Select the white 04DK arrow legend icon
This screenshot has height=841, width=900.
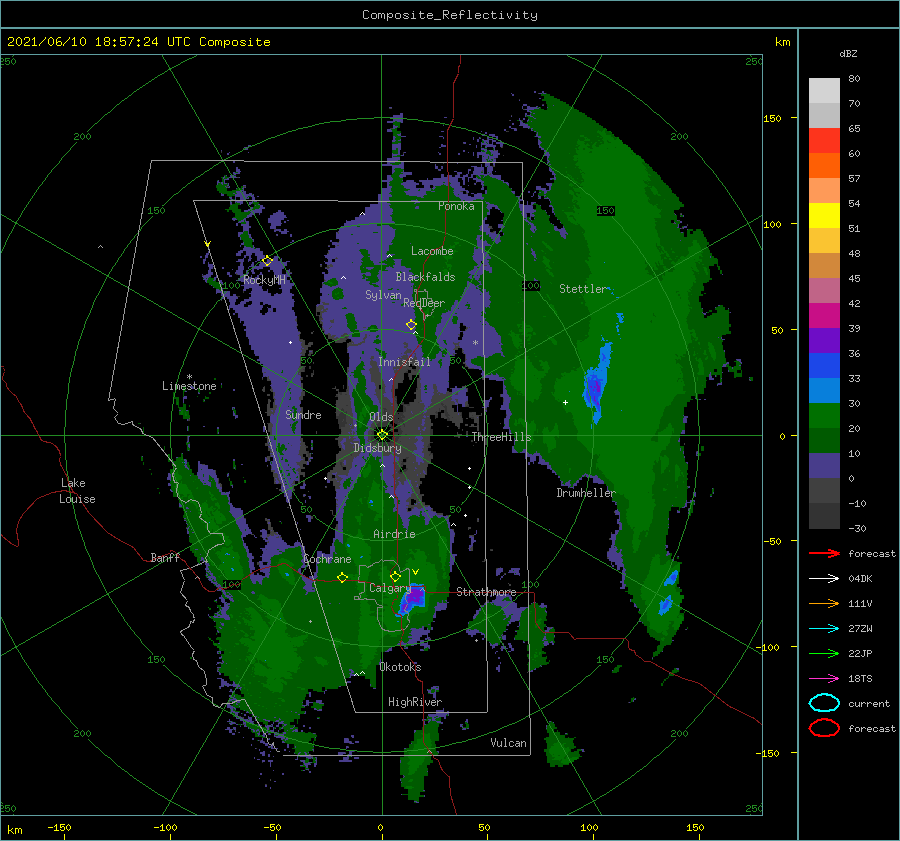click(x=824, y=578)
